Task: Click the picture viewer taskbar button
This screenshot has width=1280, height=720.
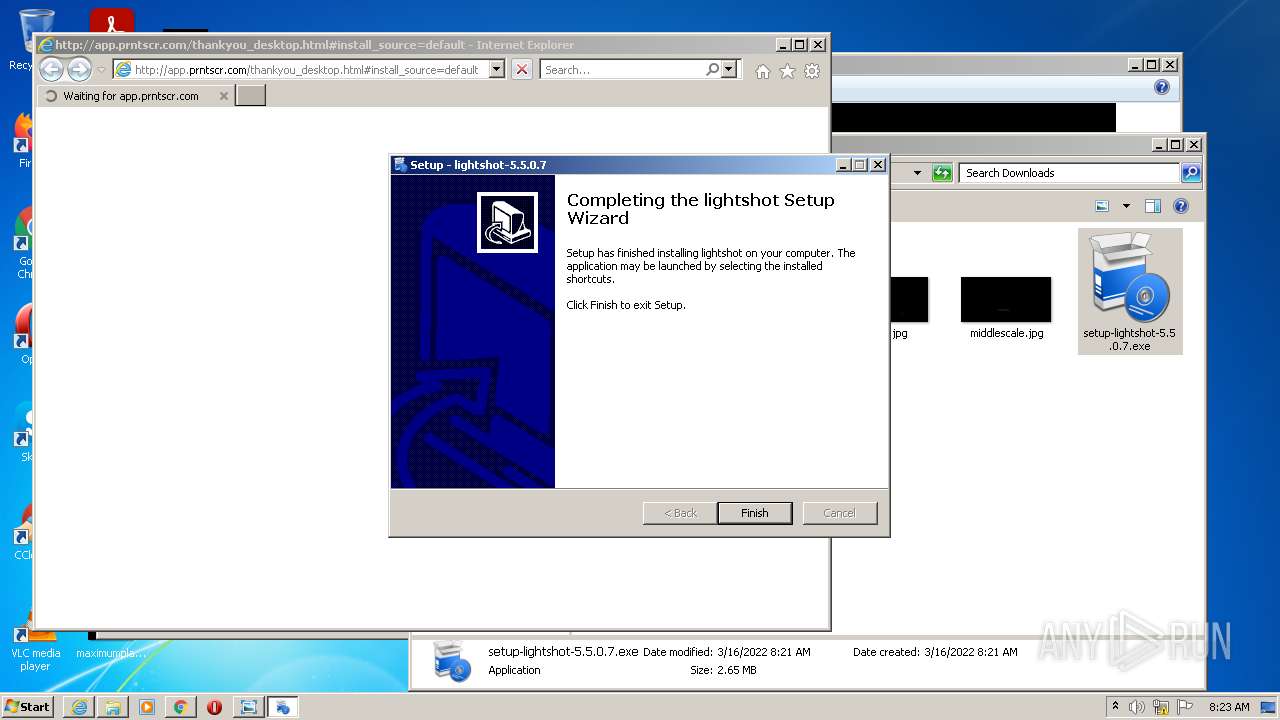Action: tap(248, 707)
